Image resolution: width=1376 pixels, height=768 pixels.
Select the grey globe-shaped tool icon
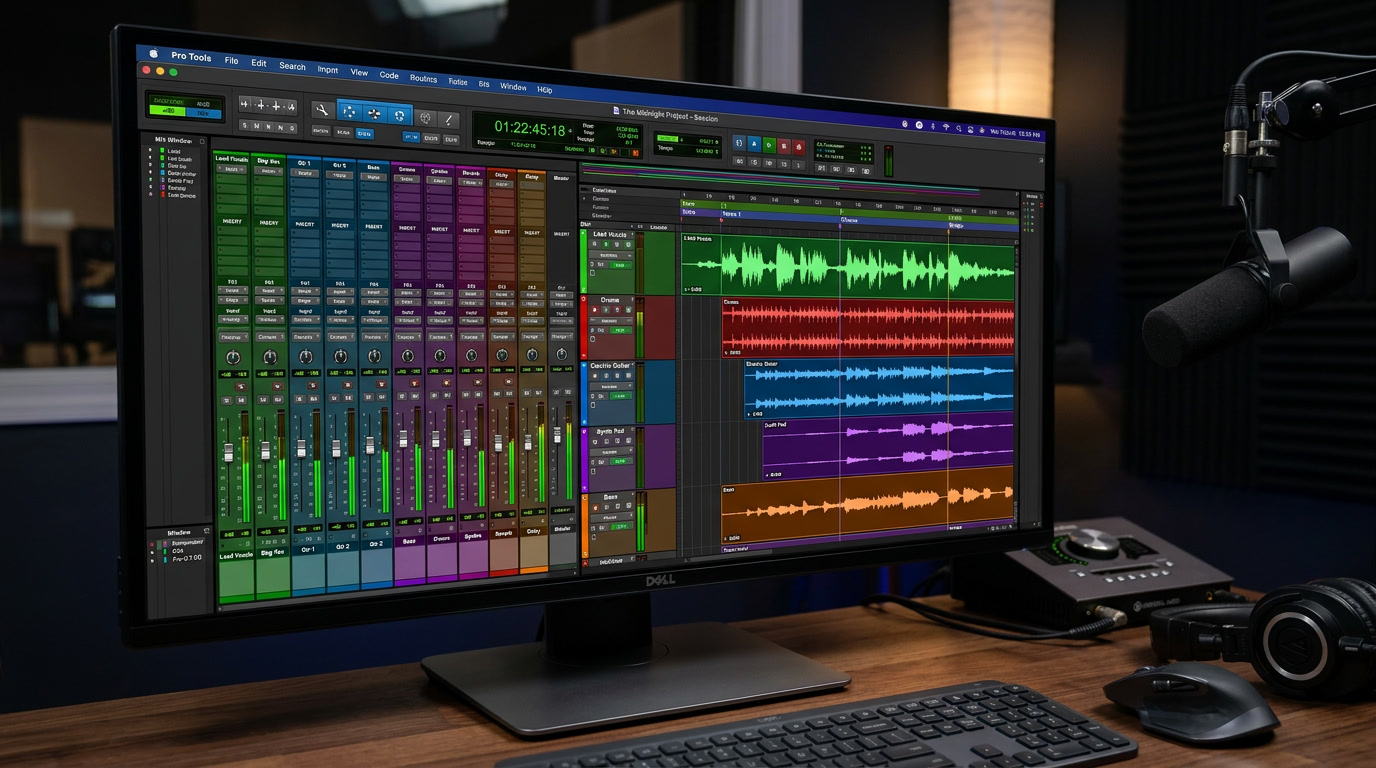coord(425,118)
